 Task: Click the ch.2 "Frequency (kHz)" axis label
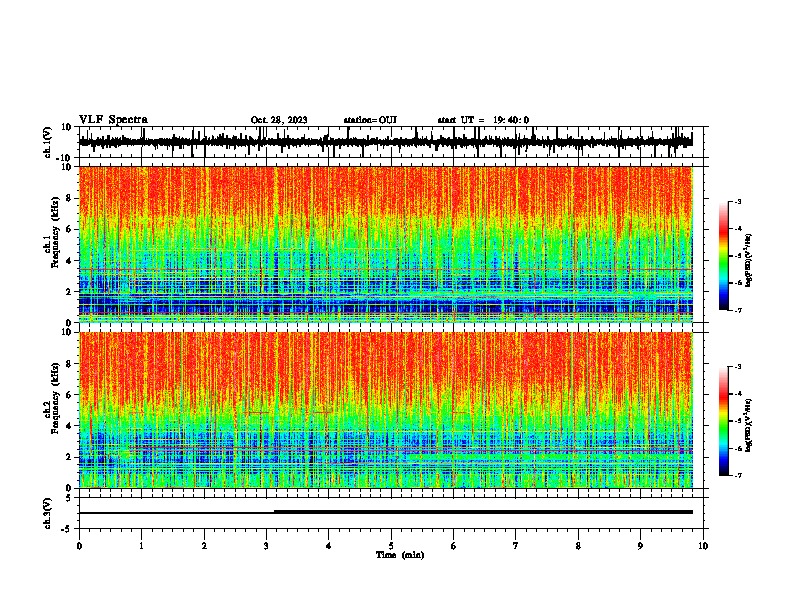click(x=55, y=398)
